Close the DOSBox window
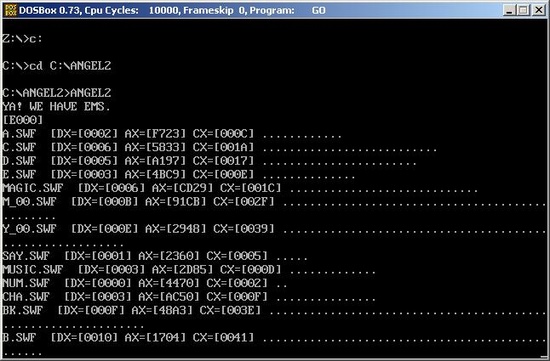Image resolution: width=550 pixels, height=361 pixels. (538, 10)
